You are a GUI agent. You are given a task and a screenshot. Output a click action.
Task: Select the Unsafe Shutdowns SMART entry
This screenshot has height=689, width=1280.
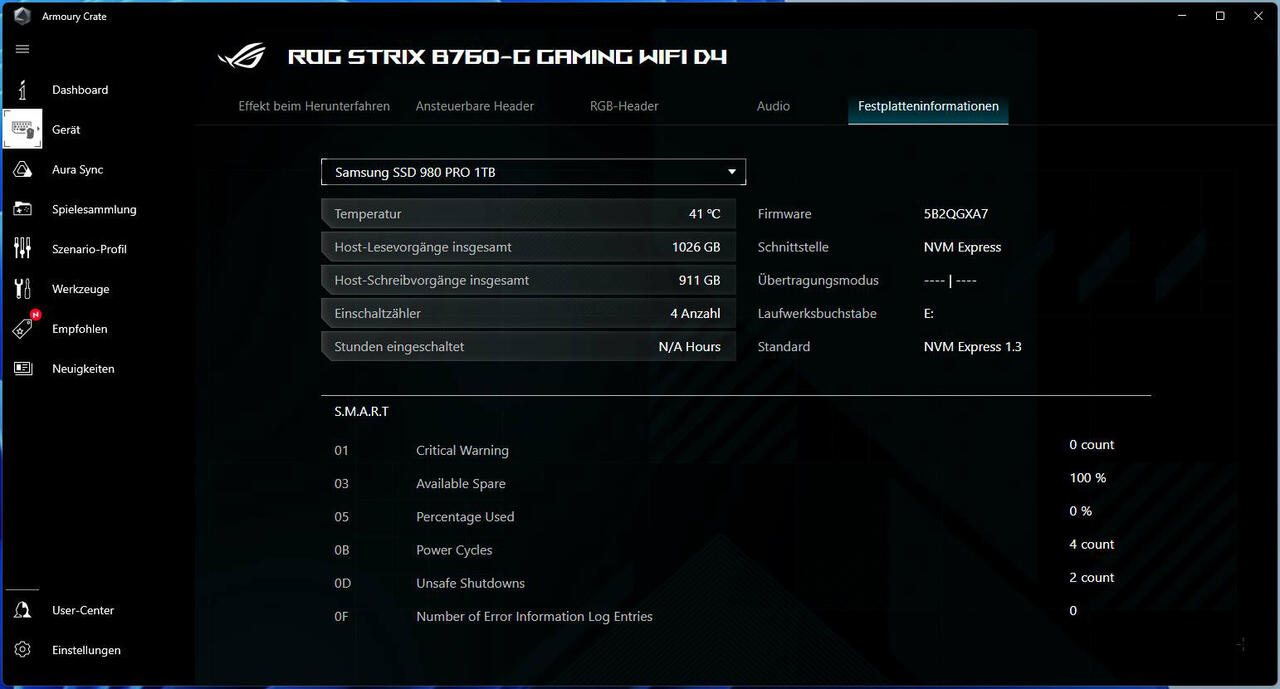tap(470, 583)
